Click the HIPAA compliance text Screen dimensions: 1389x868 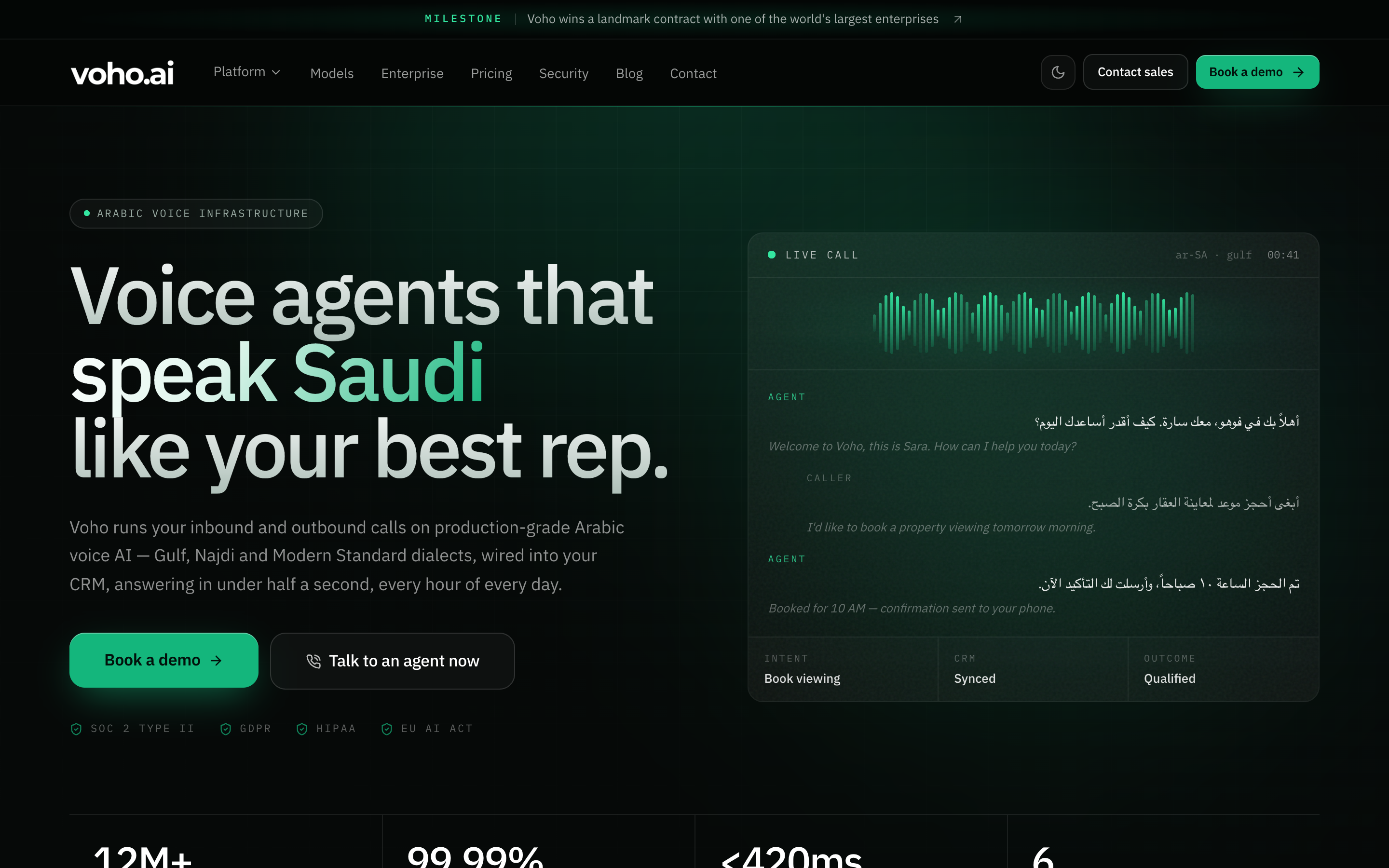336,729
